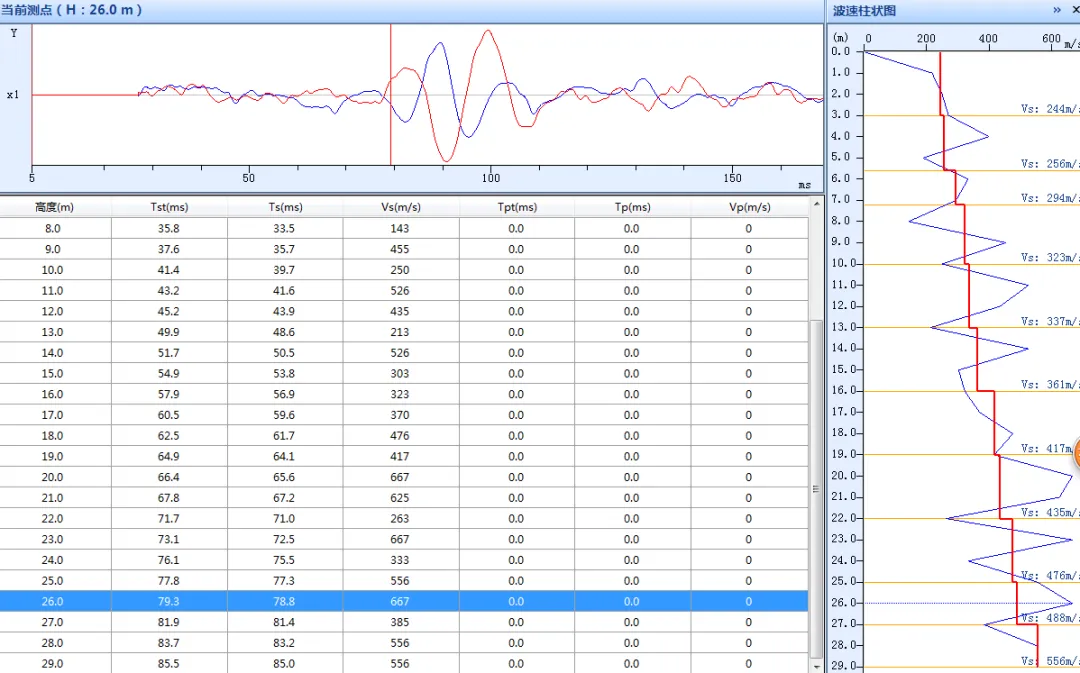This screenshot has height=673, width=1080.
Task: Close the 波速柱状图 panel
Action: pos(1075,10)
